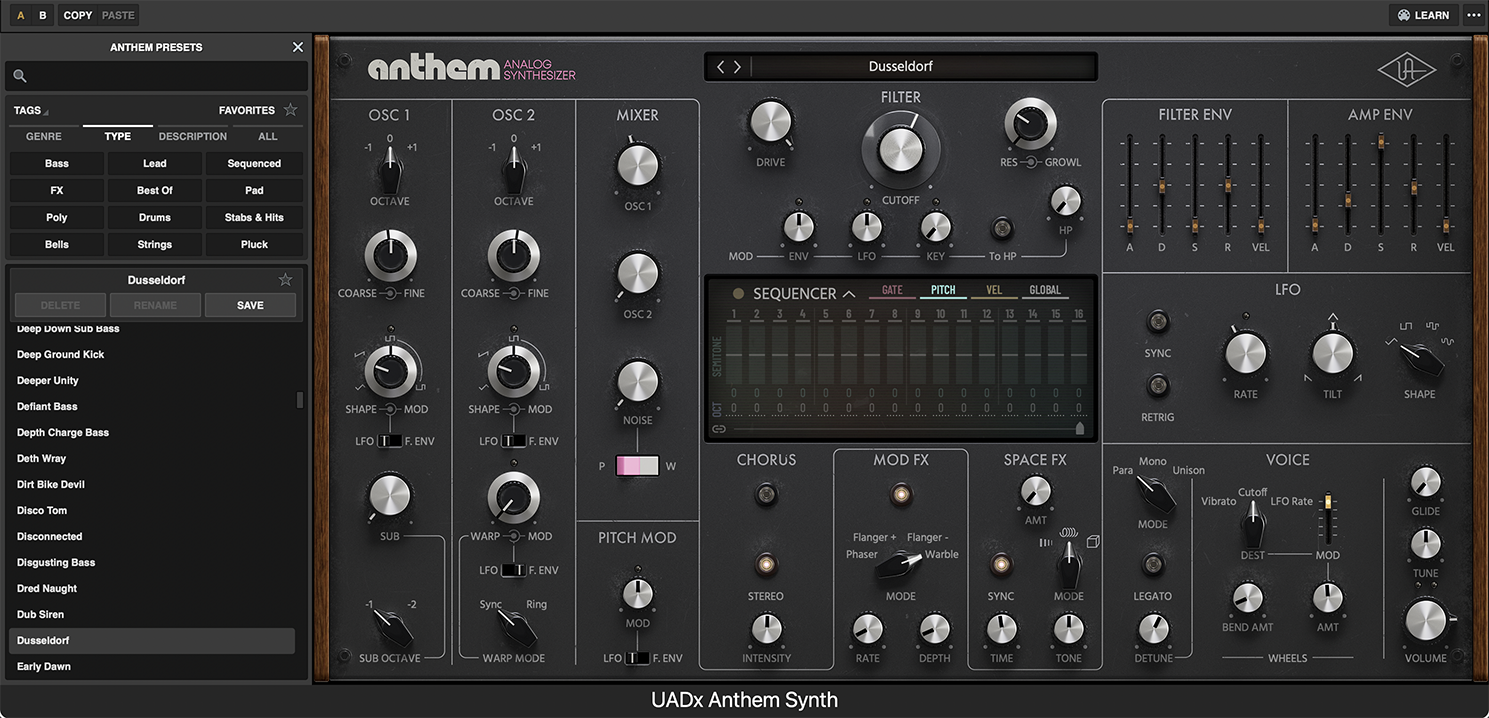Close the Anthem Presets panel
Image resolution: width=1489 pixels, height=718 pixels.
(297, 47)
